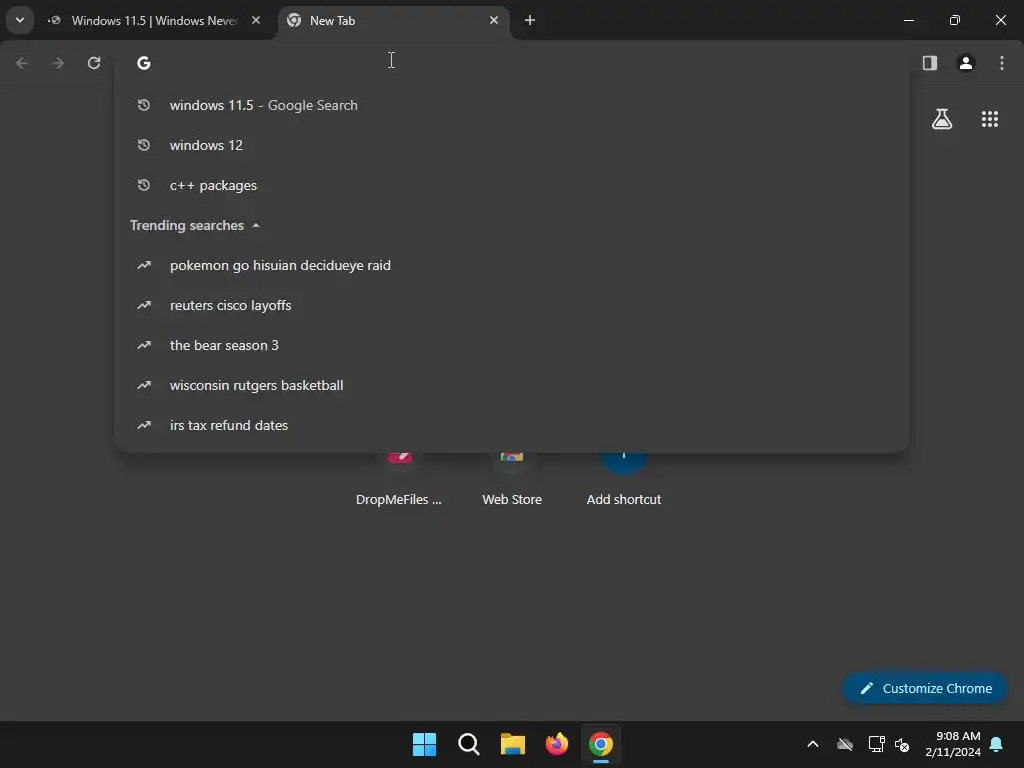Click the Customize Chrome button
Viewport: 1024px width, 768px height.
(x=925, y=688)
